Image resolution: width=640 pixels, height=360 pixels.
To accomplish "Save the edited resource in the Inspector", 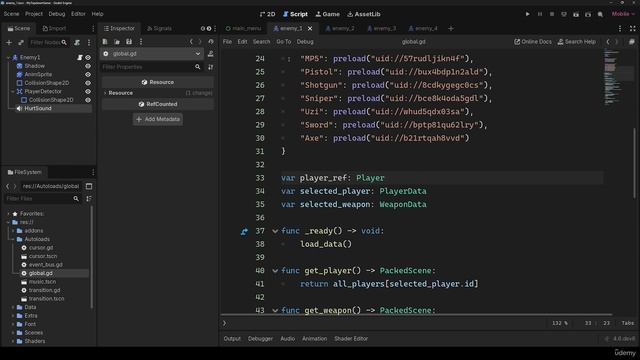I will pos(129,42).
